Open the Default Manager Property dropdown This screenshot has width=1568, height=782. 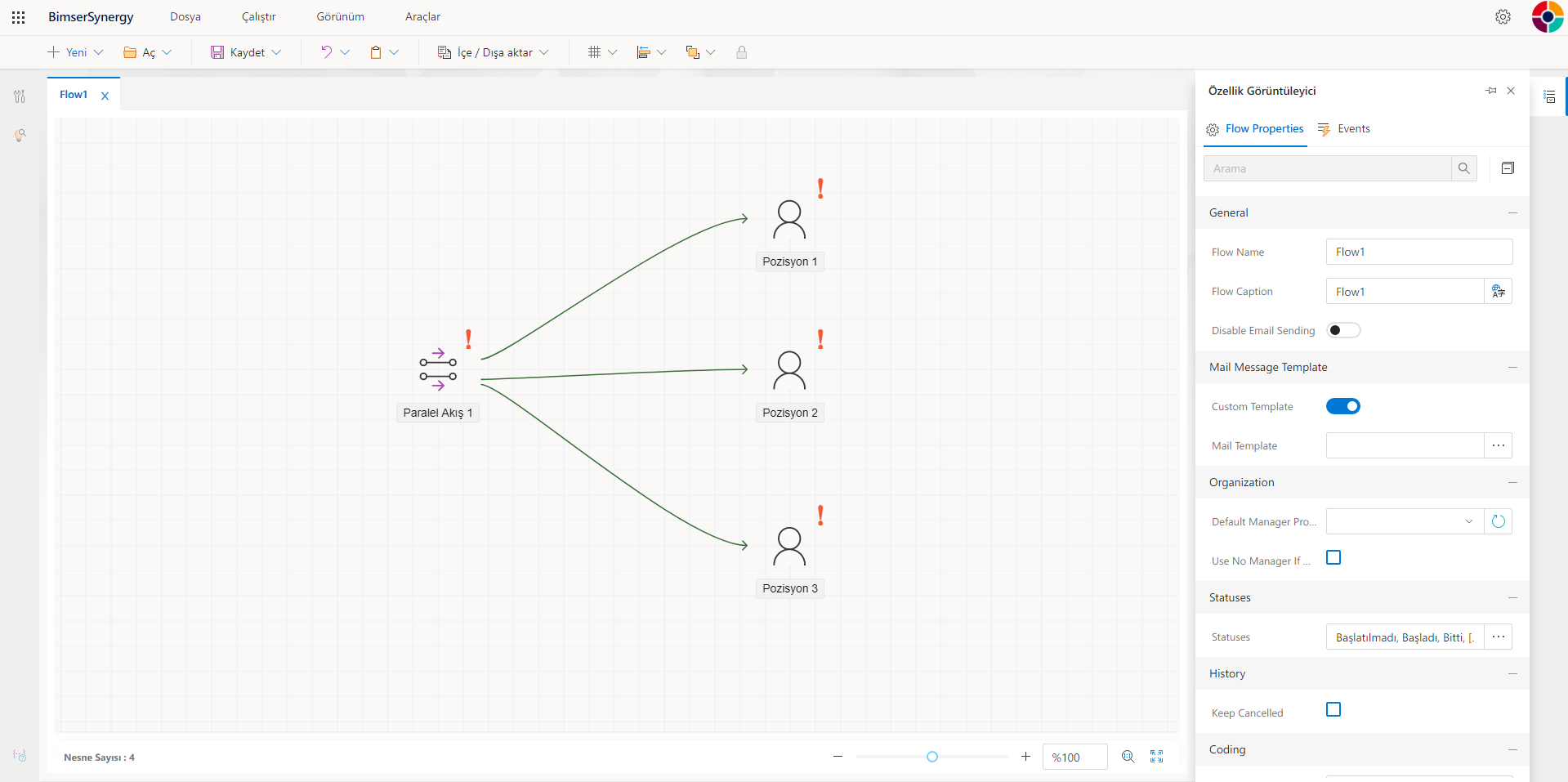(x=1468, y=521)
